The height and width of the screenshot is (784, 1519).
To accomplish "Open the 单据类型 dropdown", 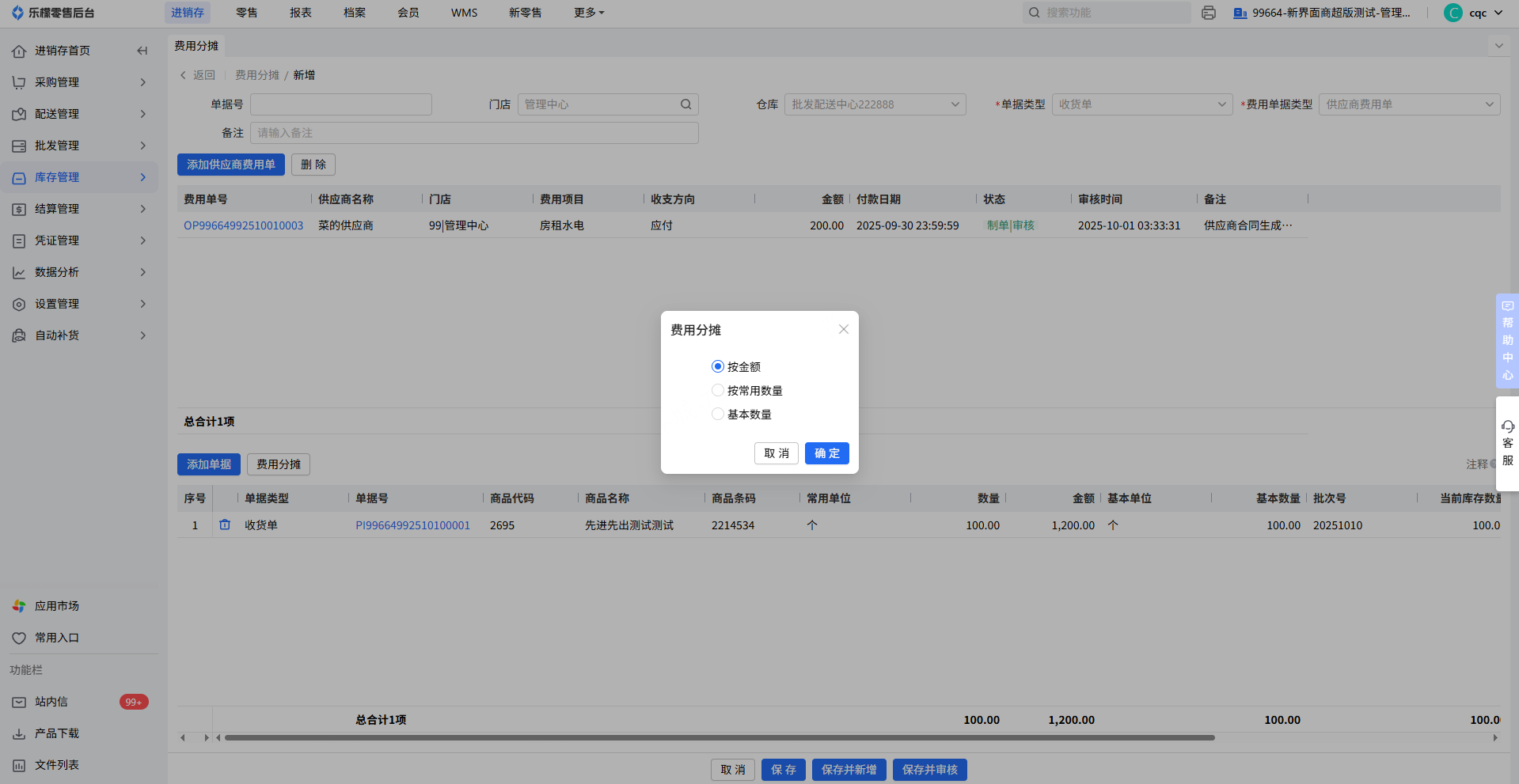I will 1141,104.
